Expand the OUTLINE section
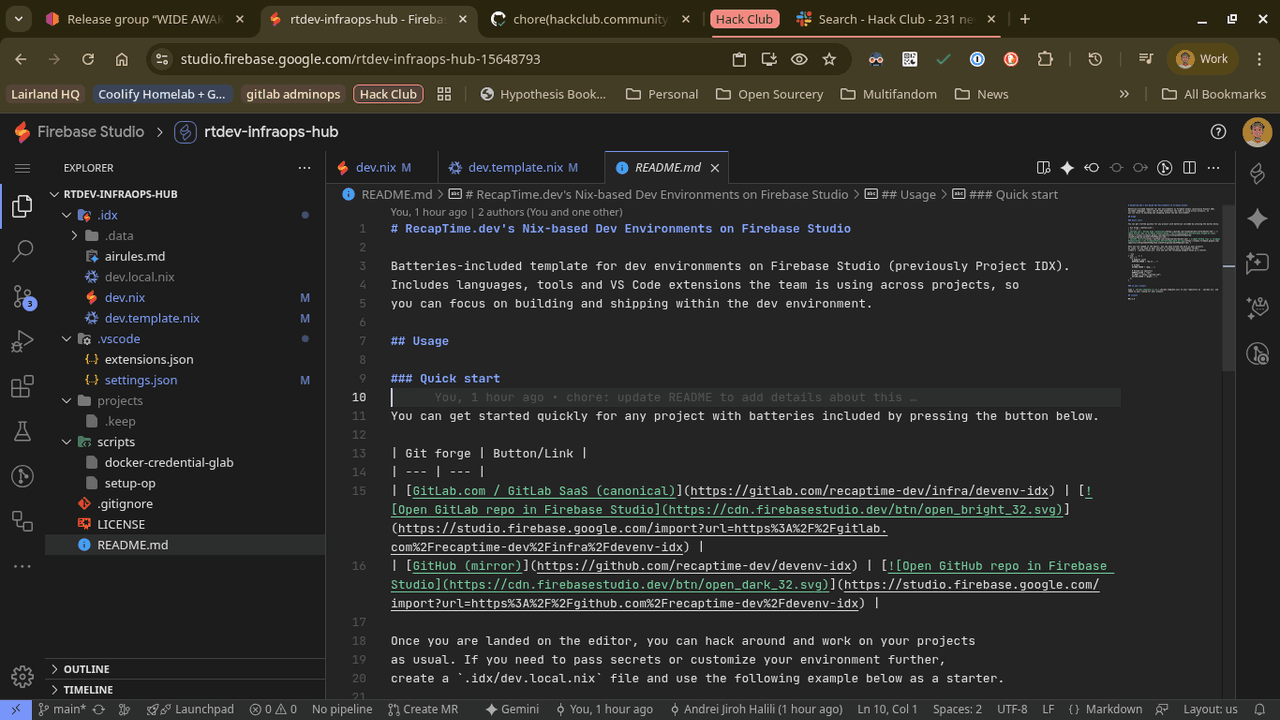The height and width of the screenshot is (720, 1280). [x=86, y=669]
